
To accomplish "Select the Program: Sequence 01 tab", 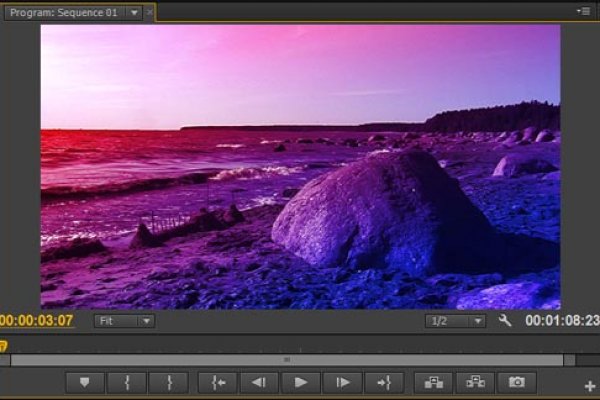I will pos(62,12).
